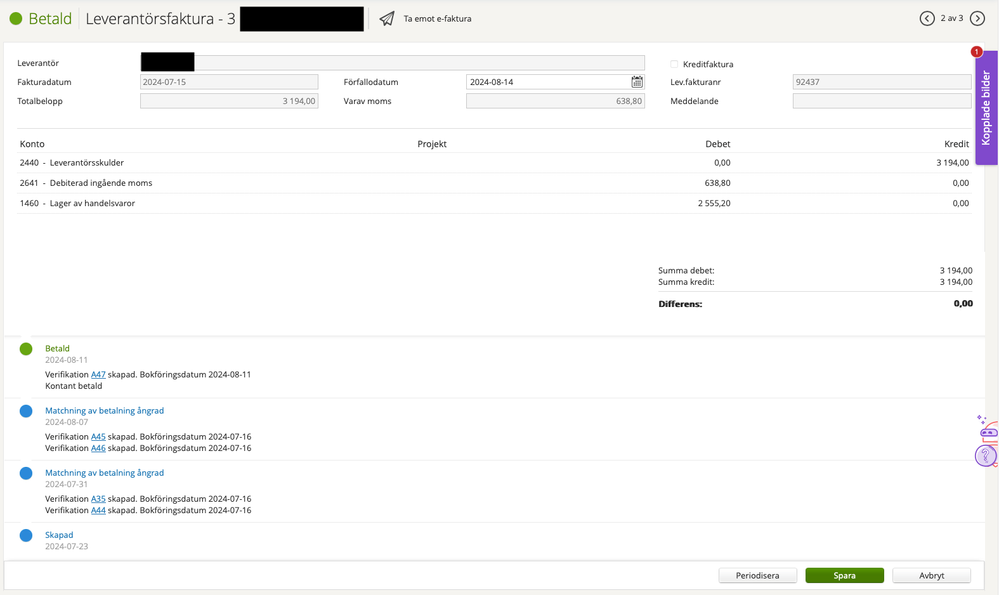999x595 pixels.
Task: Click the paper plane e-faktura icon
Action: coord(387,18)
